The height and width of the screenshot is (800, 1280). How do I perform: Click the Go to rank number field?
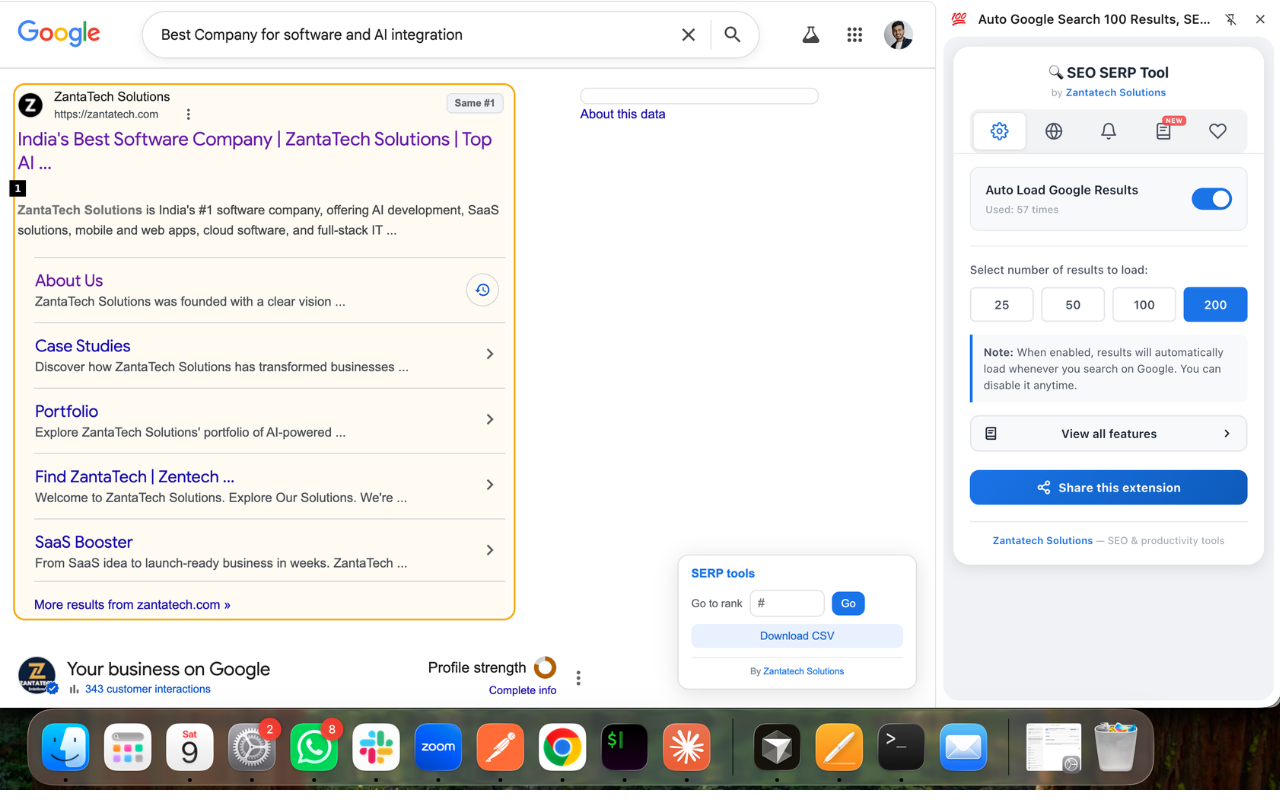[x=787, y=604]
